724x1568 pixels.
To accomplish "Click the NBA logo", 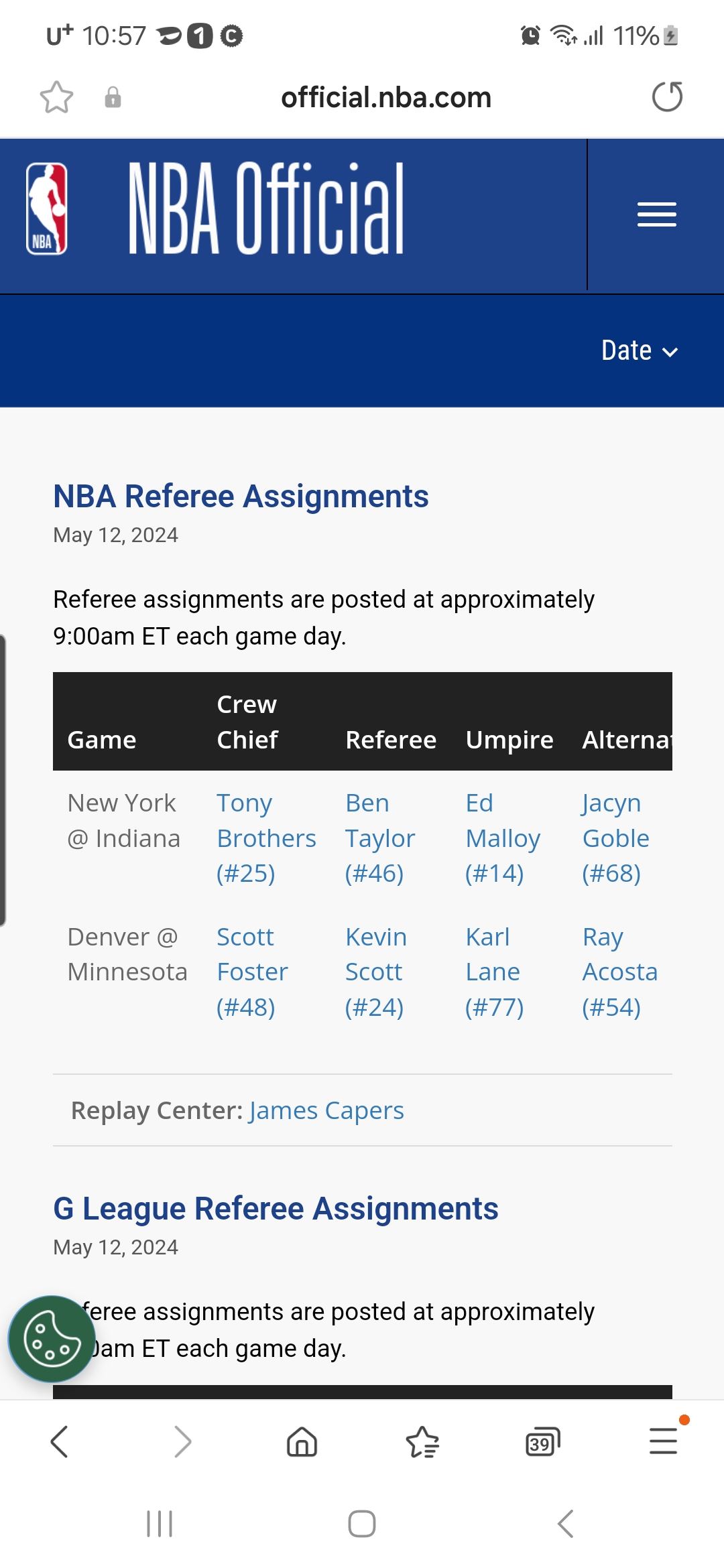I will (47, 209).
